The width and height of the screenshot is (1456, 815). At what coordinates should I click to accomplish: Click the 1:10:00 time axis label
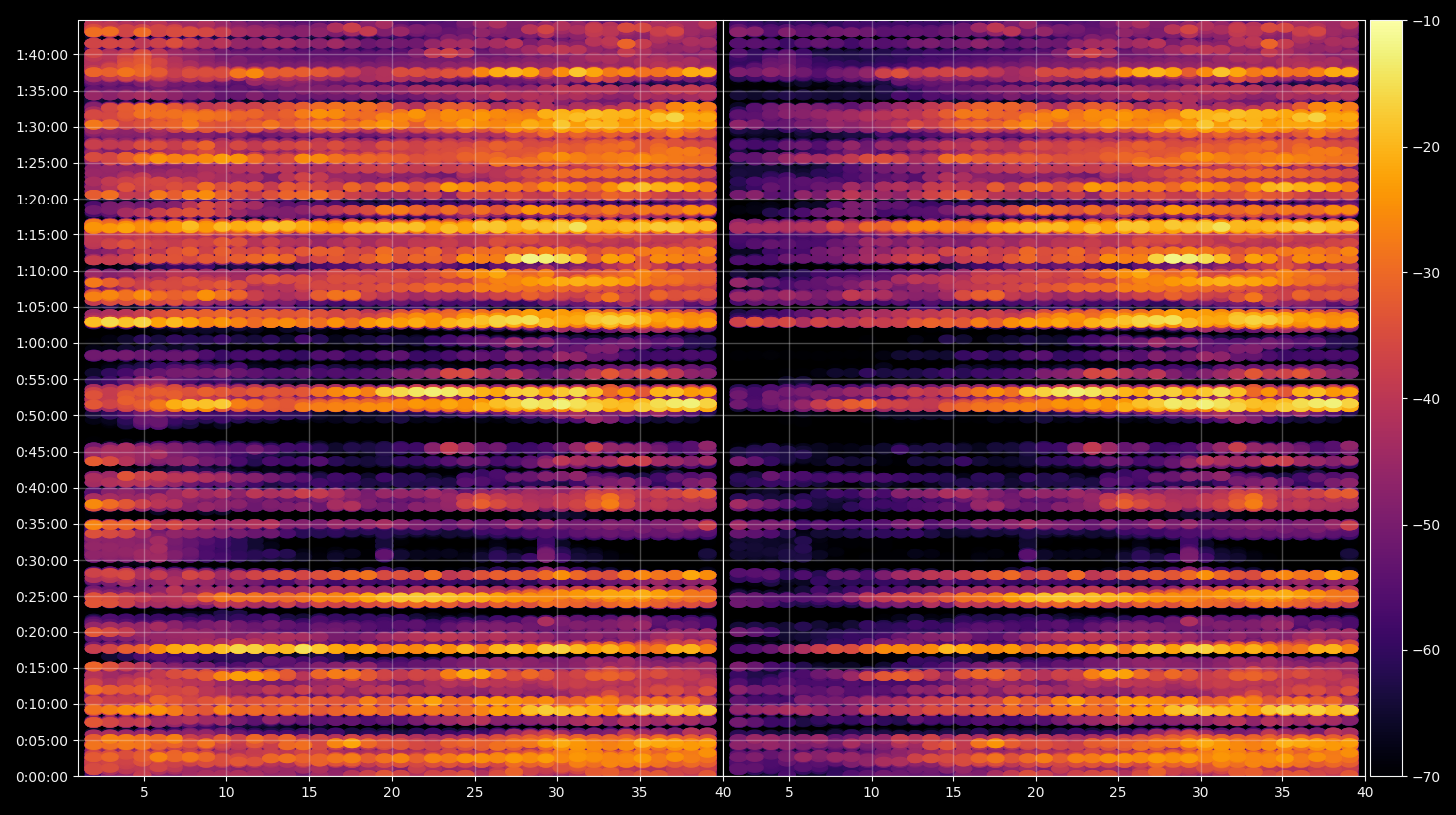pos(42,271)
